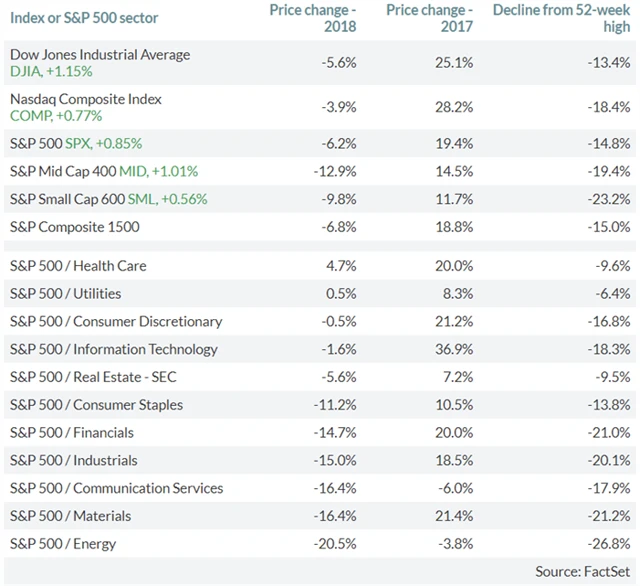
Task: Click the S&P 500 / Health Care row
Action: 78,266
